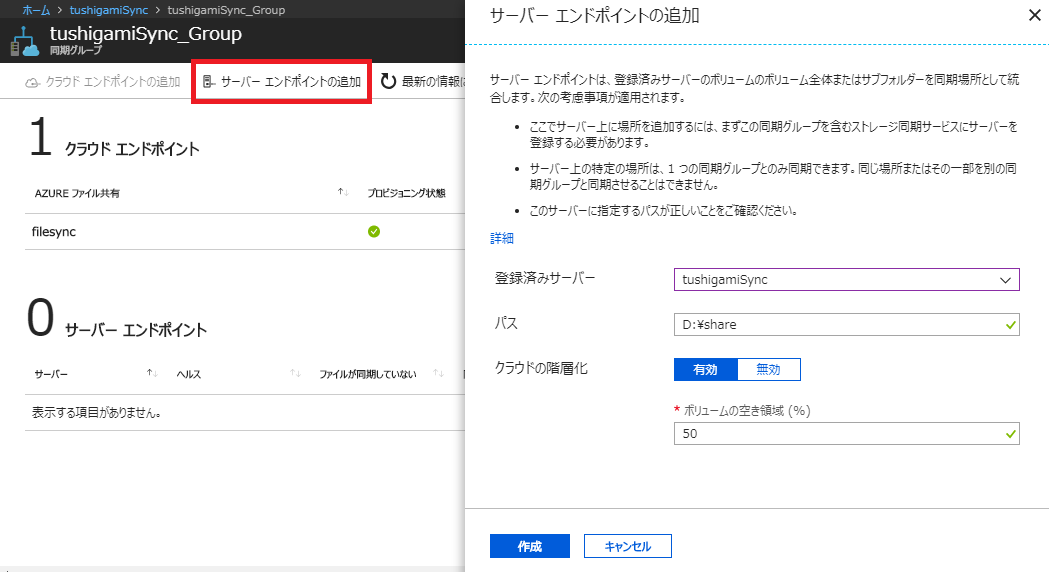This screenshot has width=1049, height=572.
Task: Click ボリュームの空き領域 (%) input field
Action: 846,434
